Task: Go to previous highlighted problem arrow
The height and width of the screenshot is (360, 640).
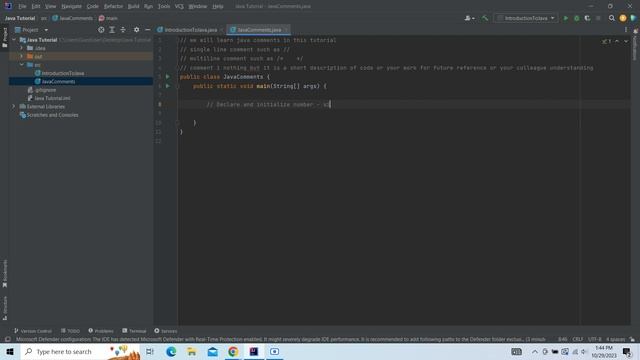Action: (x=617, y=41)
